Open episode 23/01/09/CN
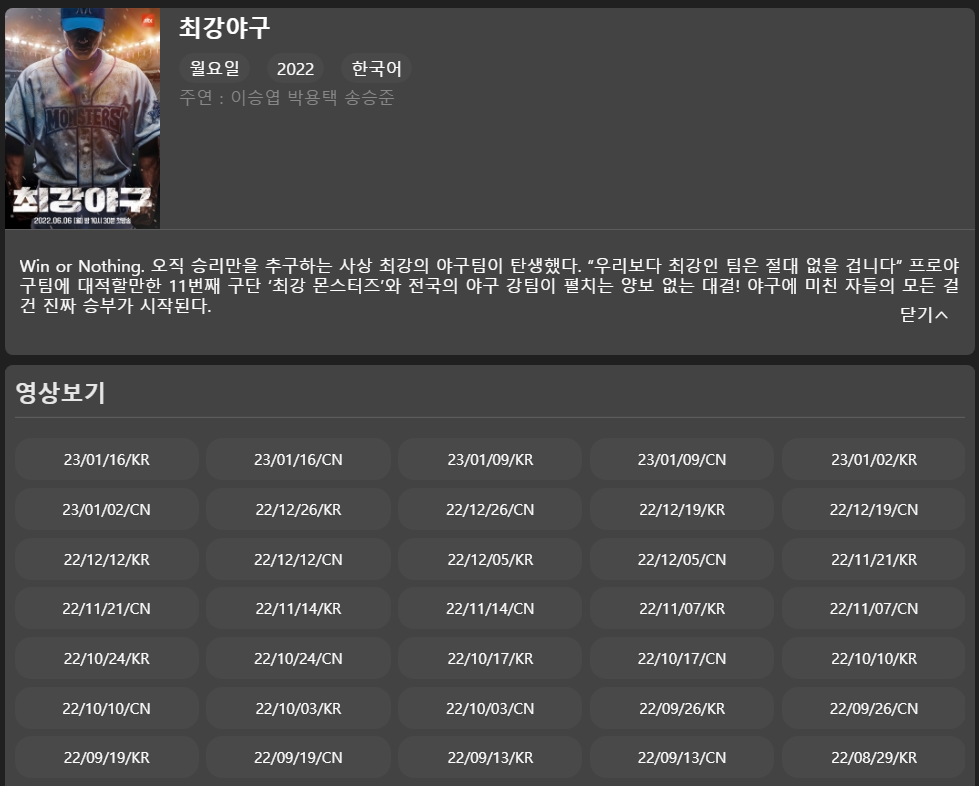The height and width of the screenshot is (786, 979). coord(682,459)
